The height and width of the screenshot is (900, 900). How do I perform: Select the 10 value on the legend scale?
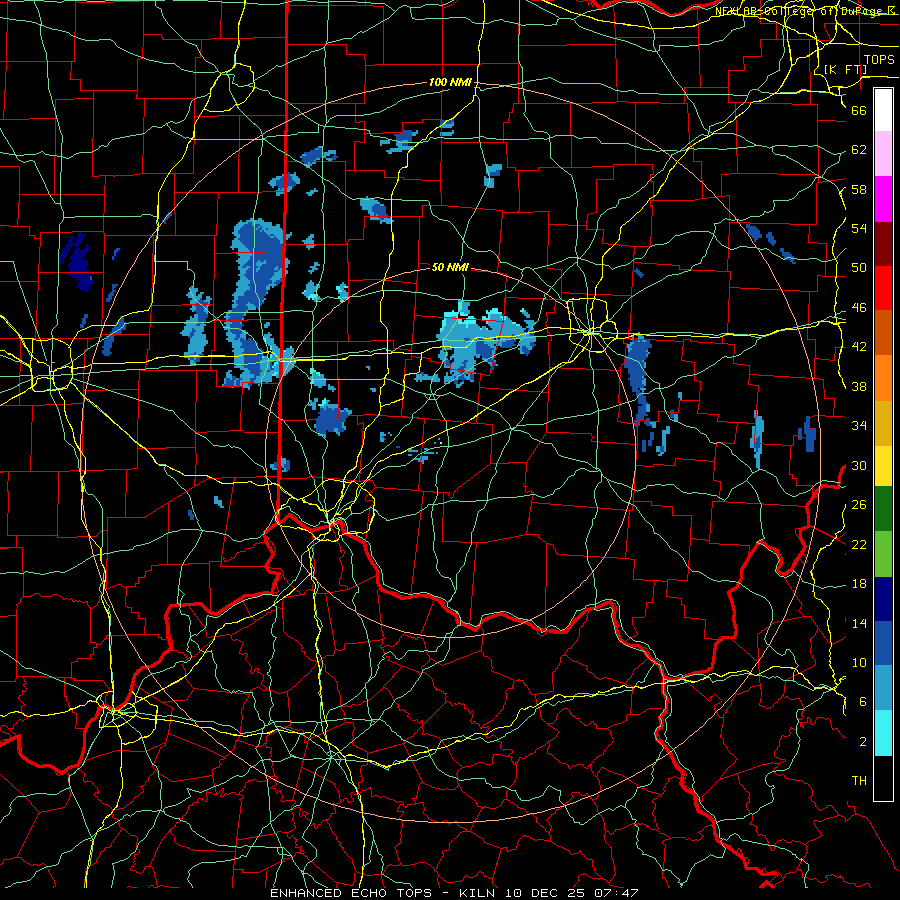[x=859, y=662]
